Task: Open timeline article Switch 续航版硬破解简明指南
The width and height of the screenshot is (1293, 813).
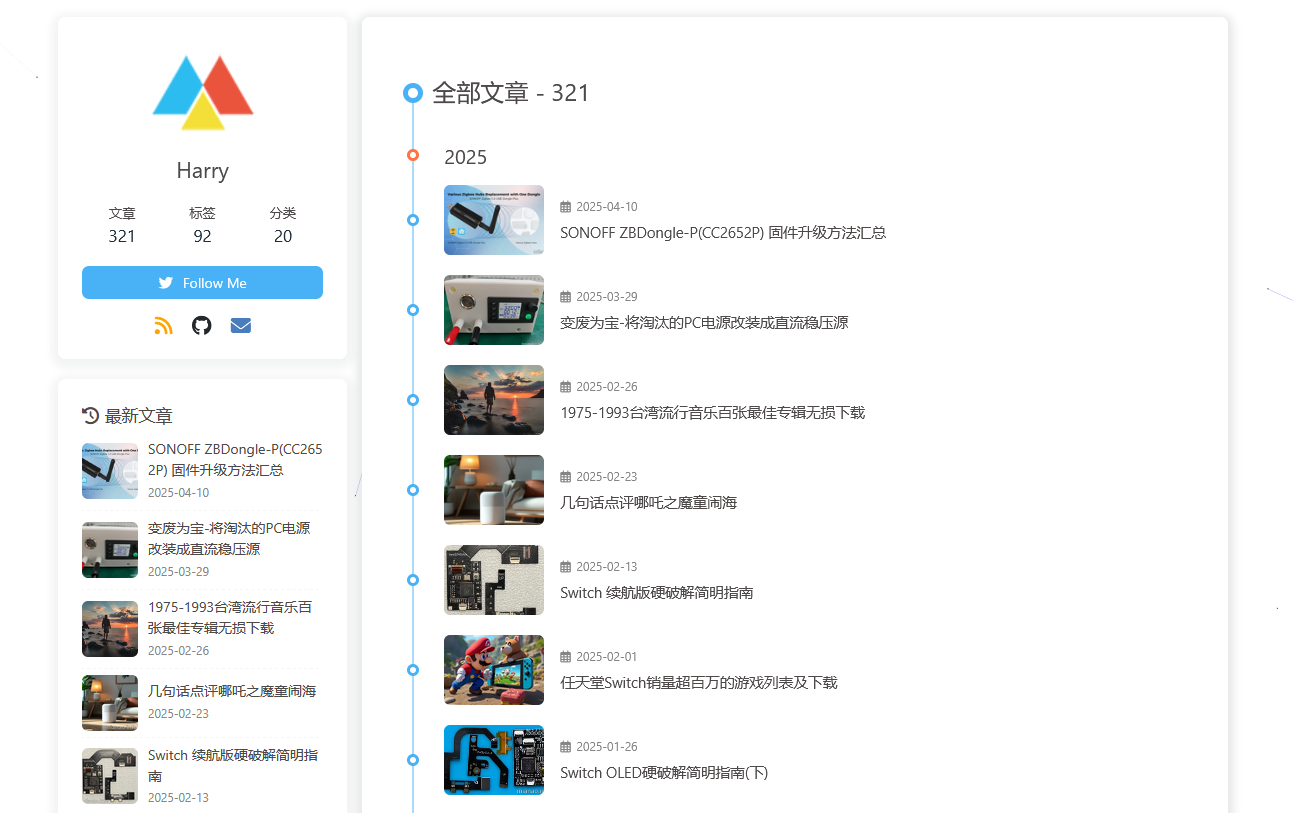Action: point(657,593)
